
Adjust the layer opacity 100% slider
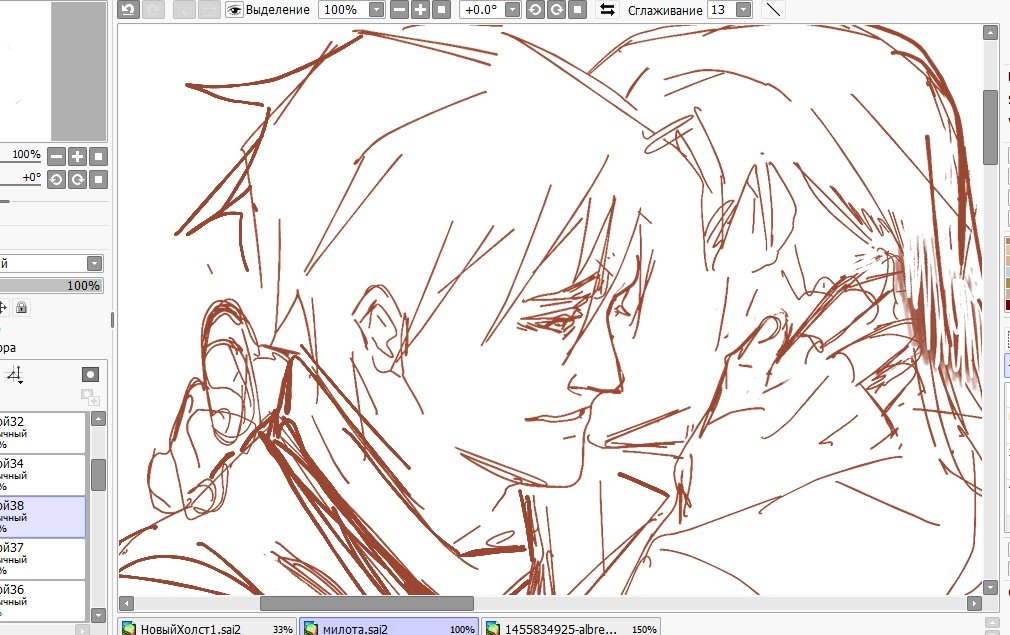point(52,285)
